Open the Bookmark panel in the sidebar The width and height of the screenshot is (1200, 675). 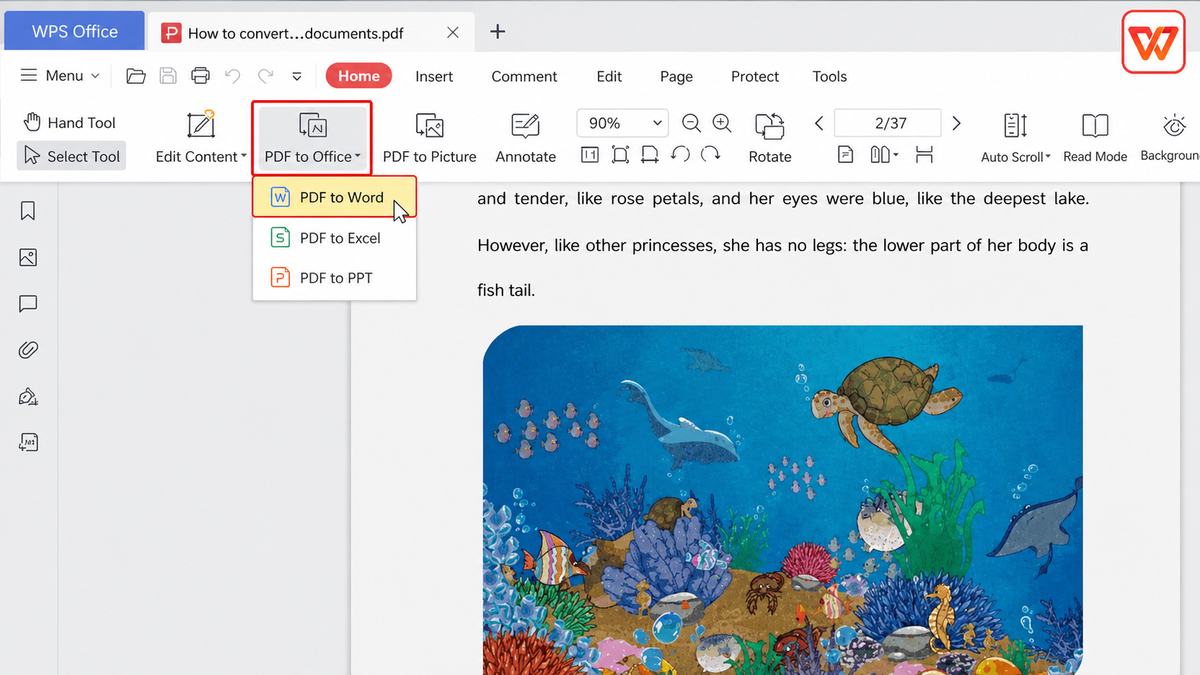(28, 211)
